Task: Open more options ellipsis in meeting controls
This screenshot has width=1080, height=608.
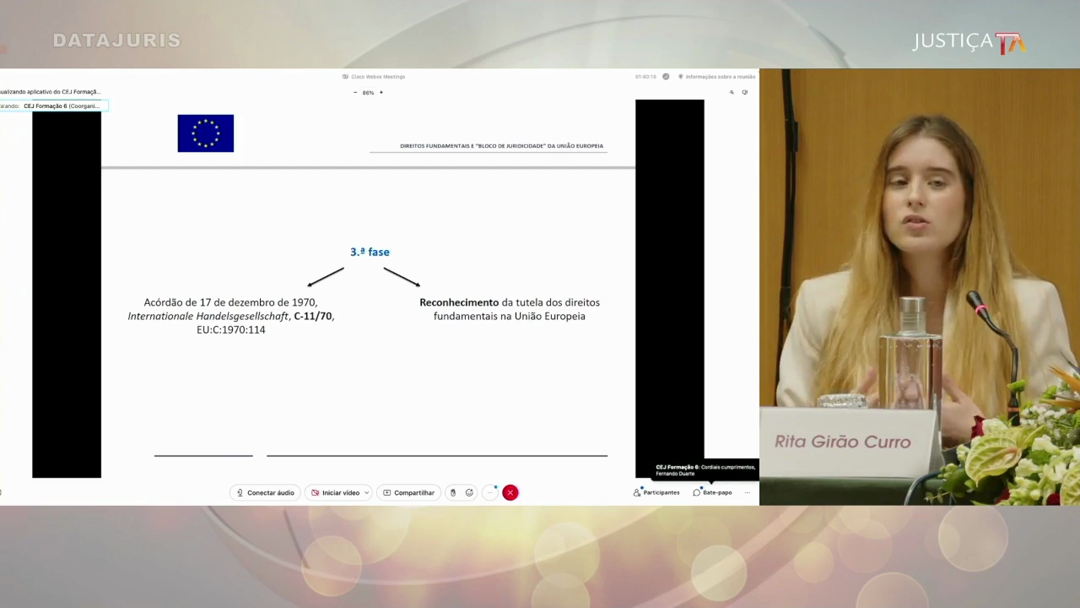Action: click(x=490, y=493)
